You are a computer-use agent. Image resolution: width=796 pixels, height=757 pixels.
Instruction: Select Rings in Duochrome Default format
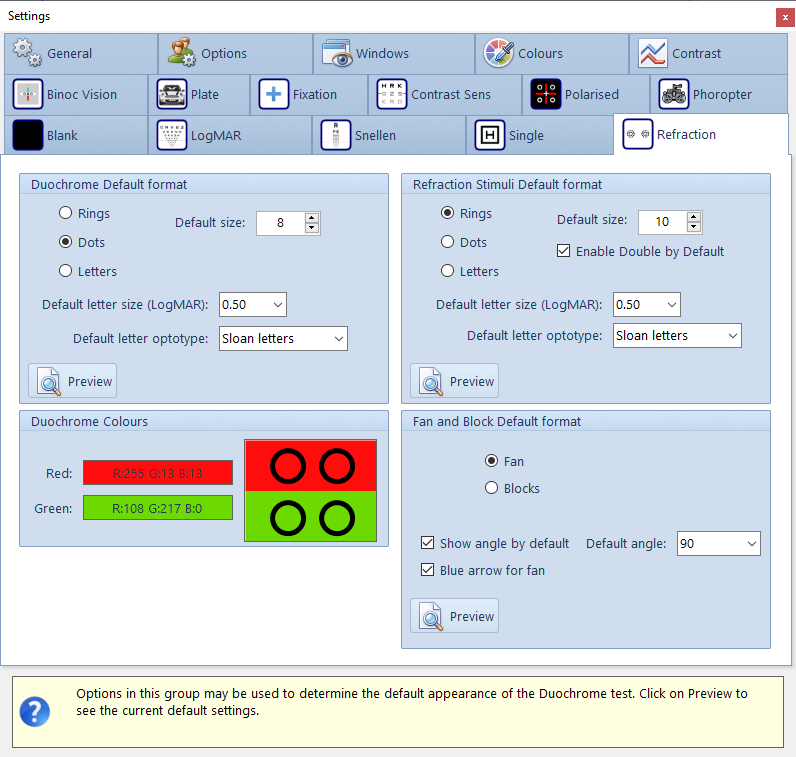66,213
